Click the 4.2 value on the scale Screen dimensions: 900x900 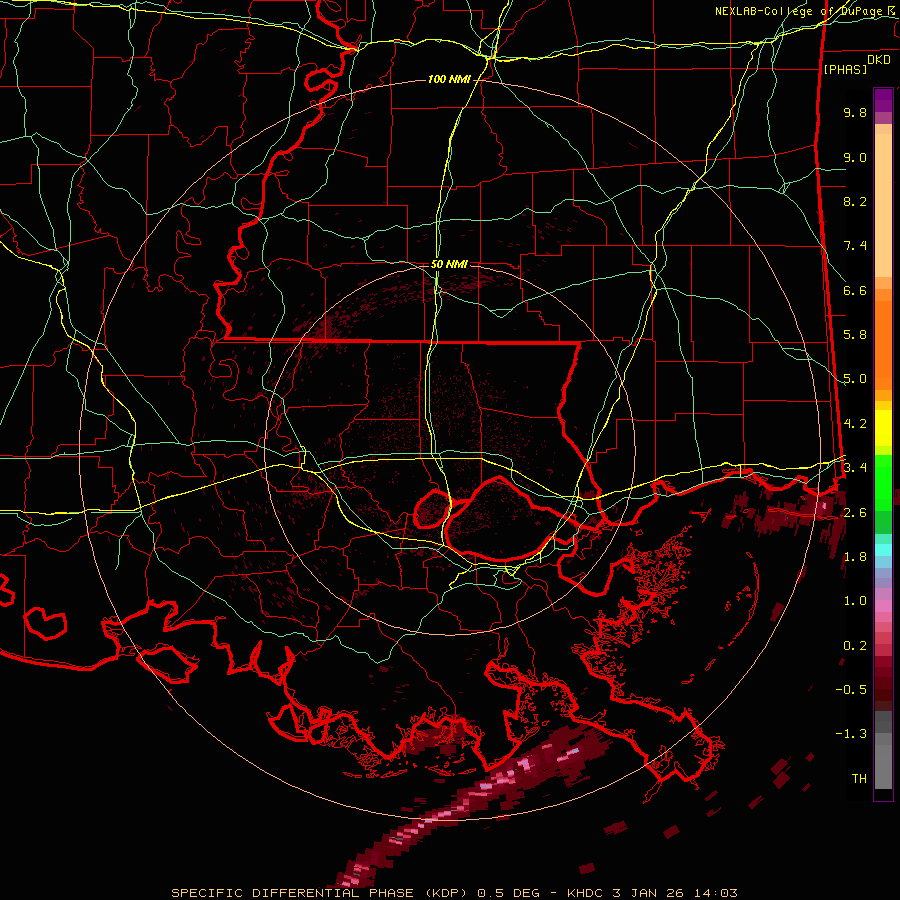pos(855,424)
